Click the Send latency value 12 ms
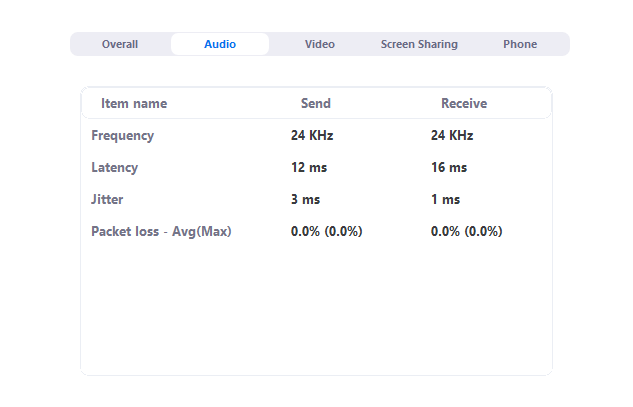Viewport: 633px width, 407px height. pos(309,168)
